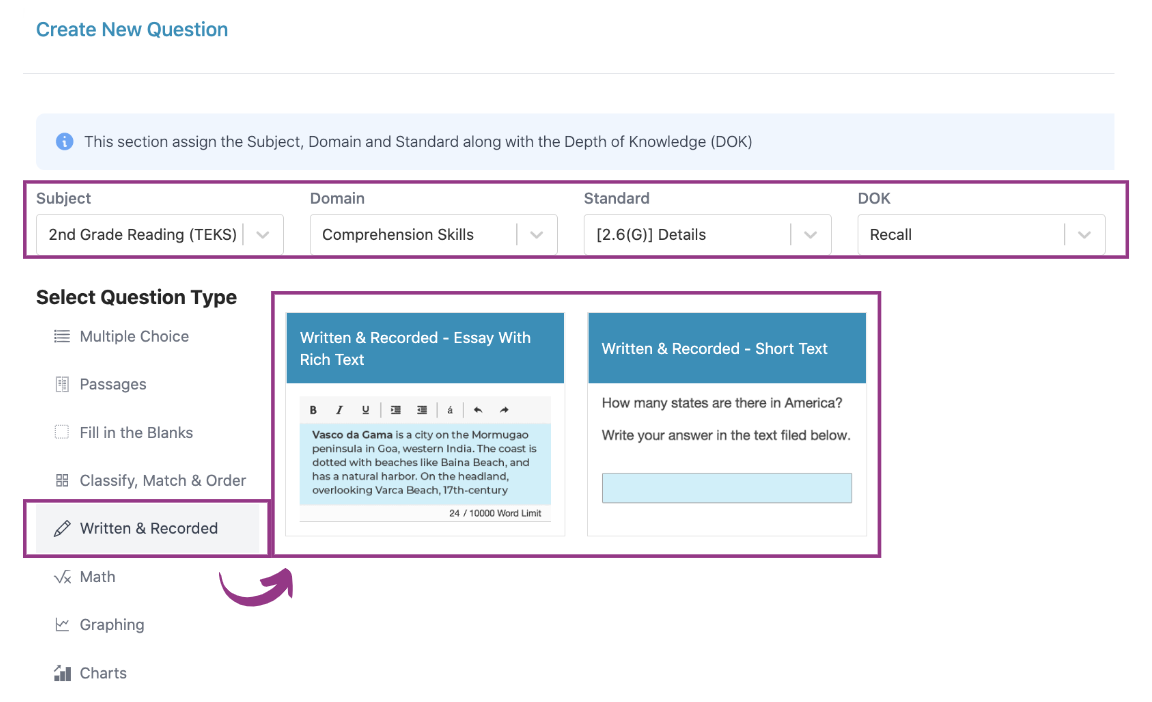The image size is (1152, 702).
Task: Click the info banner text about Depth of Knowledge
Action: [x=418, y=142]
